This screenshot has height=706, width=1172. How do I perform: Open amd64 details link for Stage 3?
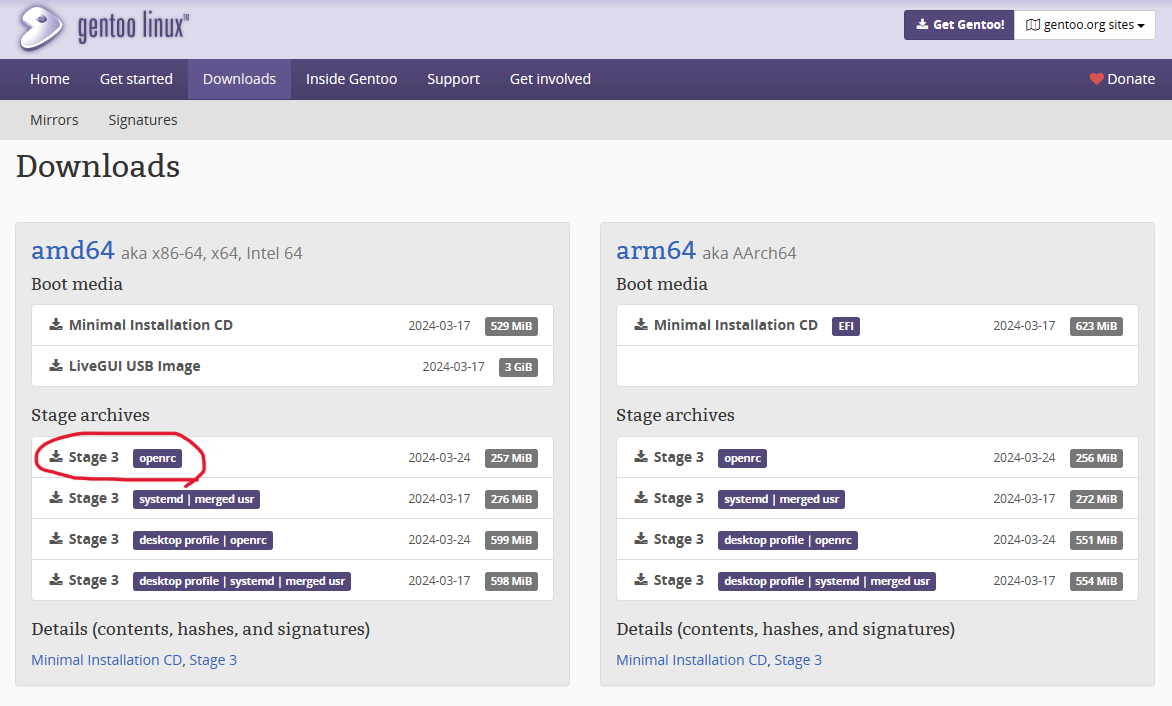pyautogui.click(x=213, y=660)
